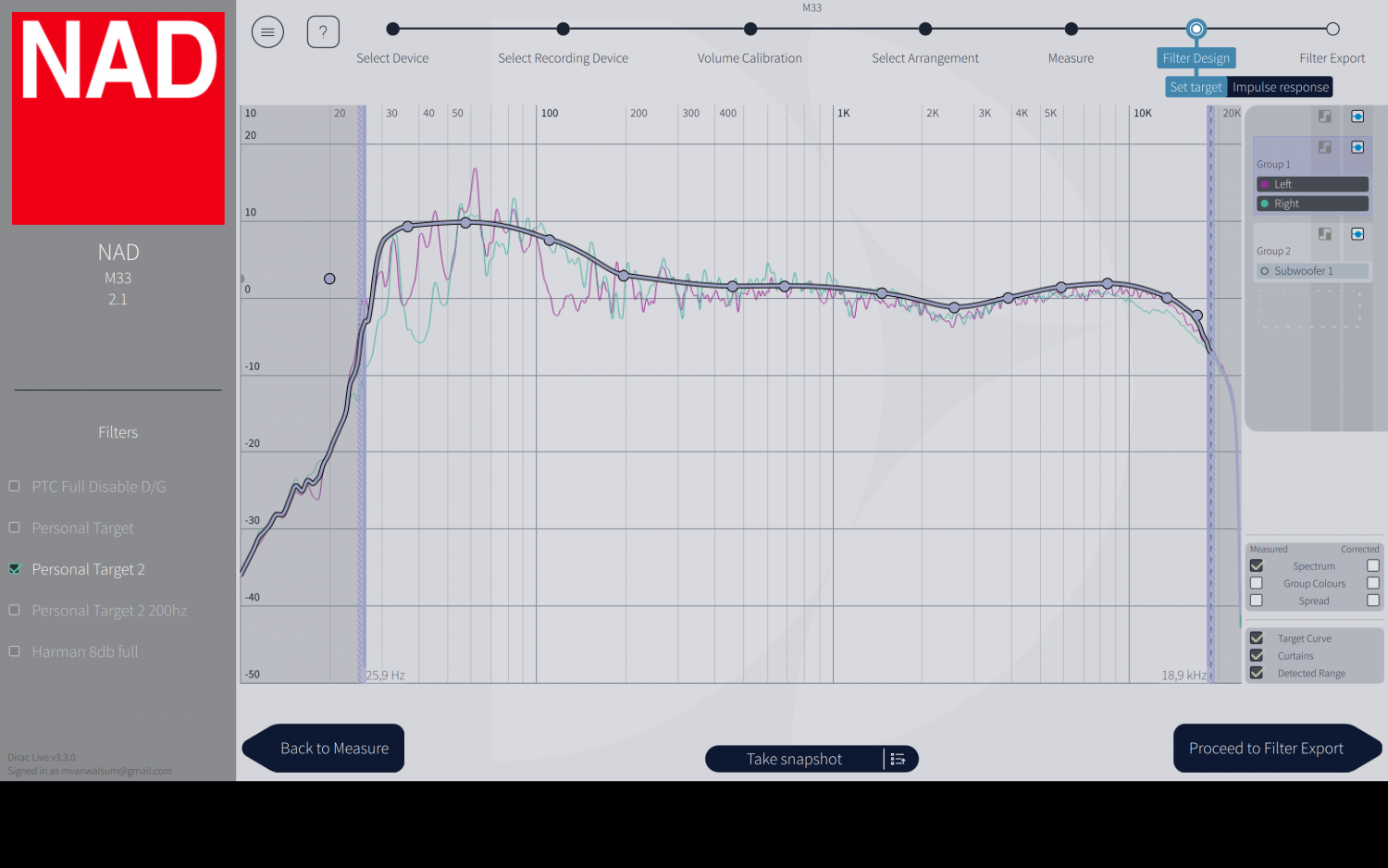Click the empty dashed new-group drop area
Viewport: 1388px width, 868px height.
coord(1309,309)
